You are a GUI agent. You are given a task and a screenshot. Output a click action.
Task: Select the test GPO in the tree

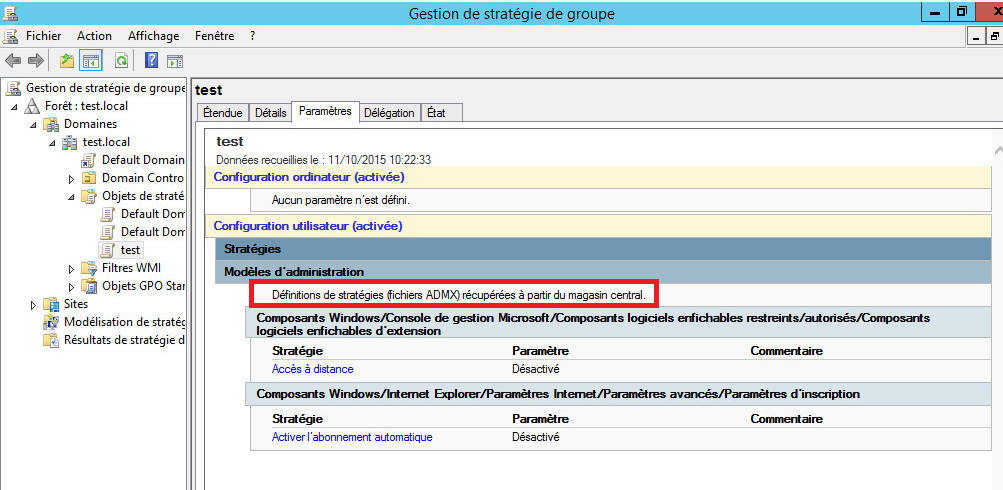tap(130, 250)
